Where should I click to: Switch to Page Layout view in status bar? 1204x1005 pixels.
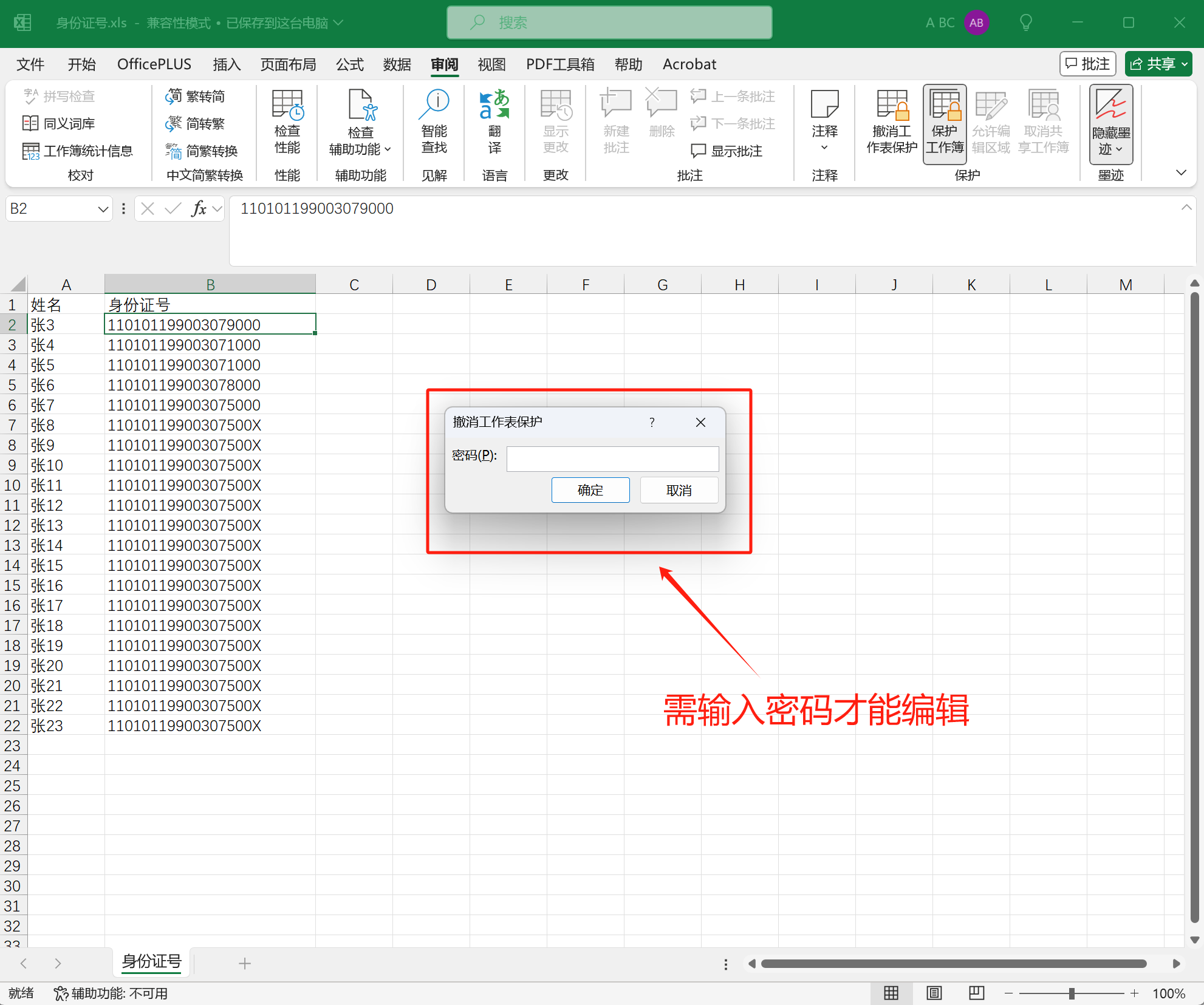pyautogui.click(x=934, y=993)
